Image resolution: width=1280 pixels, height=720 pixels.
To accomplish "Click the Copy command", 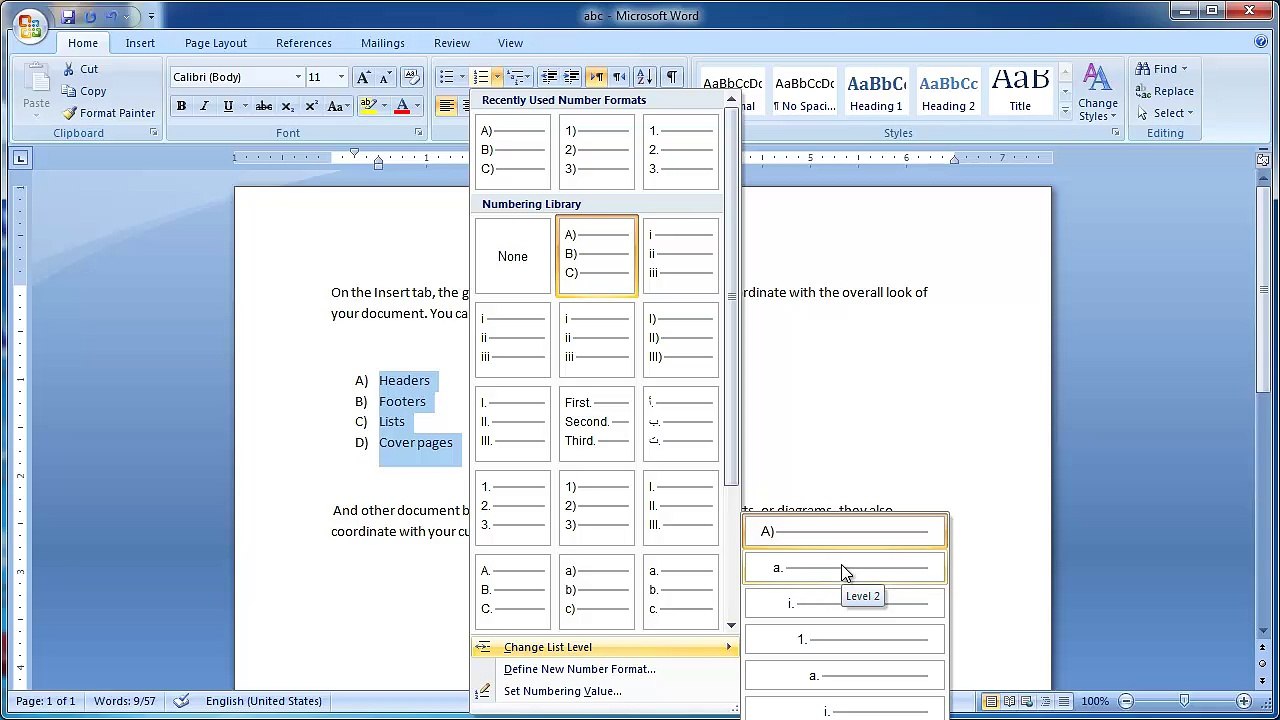I will tap(84, 91).
